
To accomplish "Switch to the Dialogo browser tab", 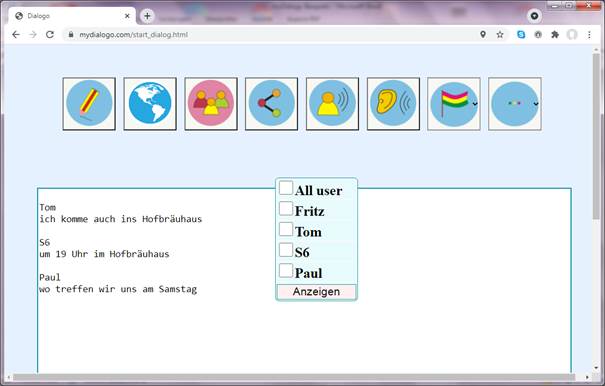I will coord(72,16).
